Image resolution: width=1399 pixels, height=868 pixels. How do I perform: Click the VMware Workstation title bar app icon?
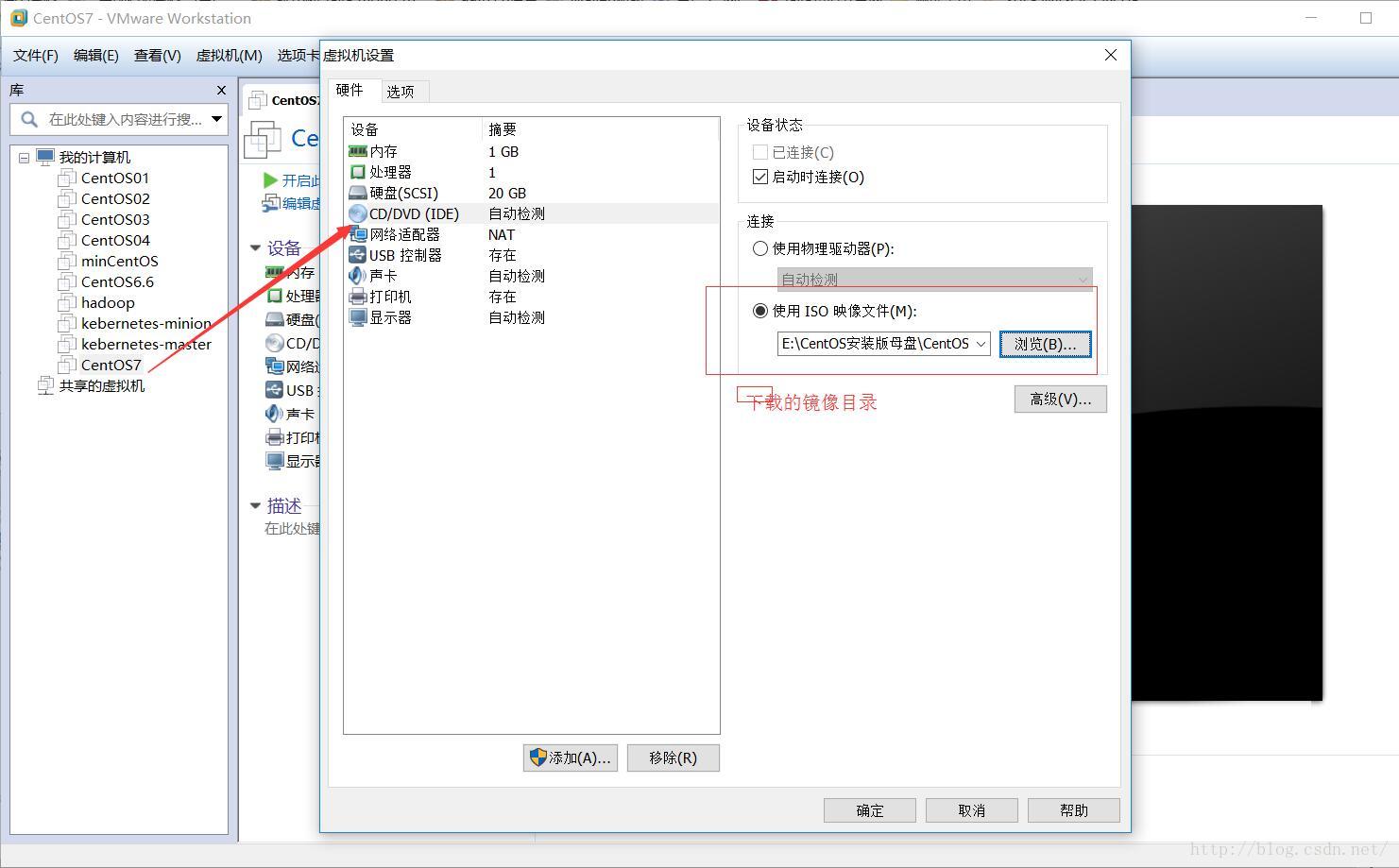point(18,18)
